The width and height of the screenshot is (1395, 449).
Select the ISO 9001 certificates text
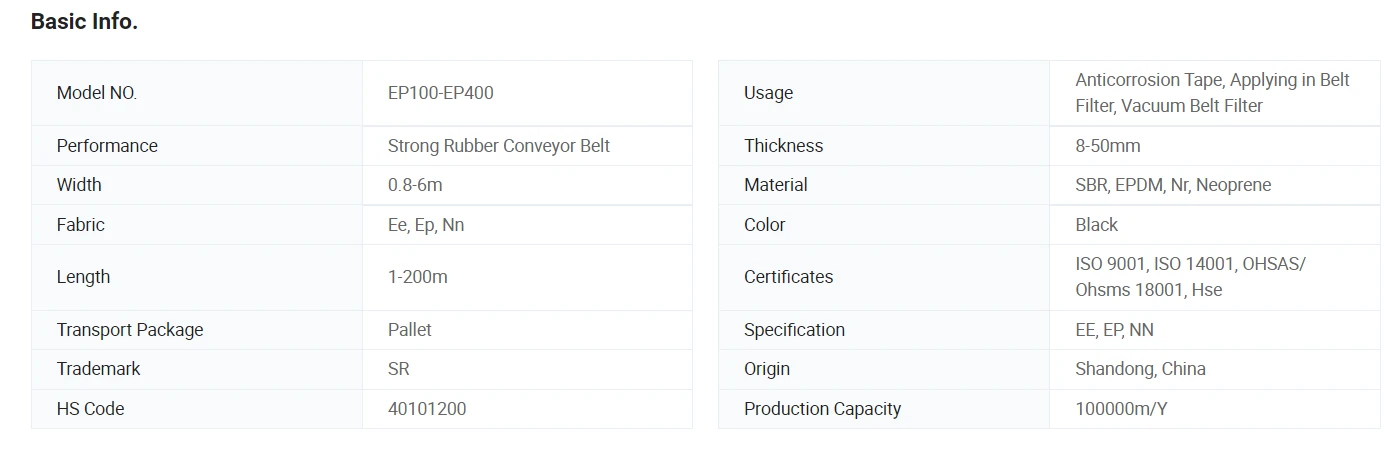[1191, 277]
